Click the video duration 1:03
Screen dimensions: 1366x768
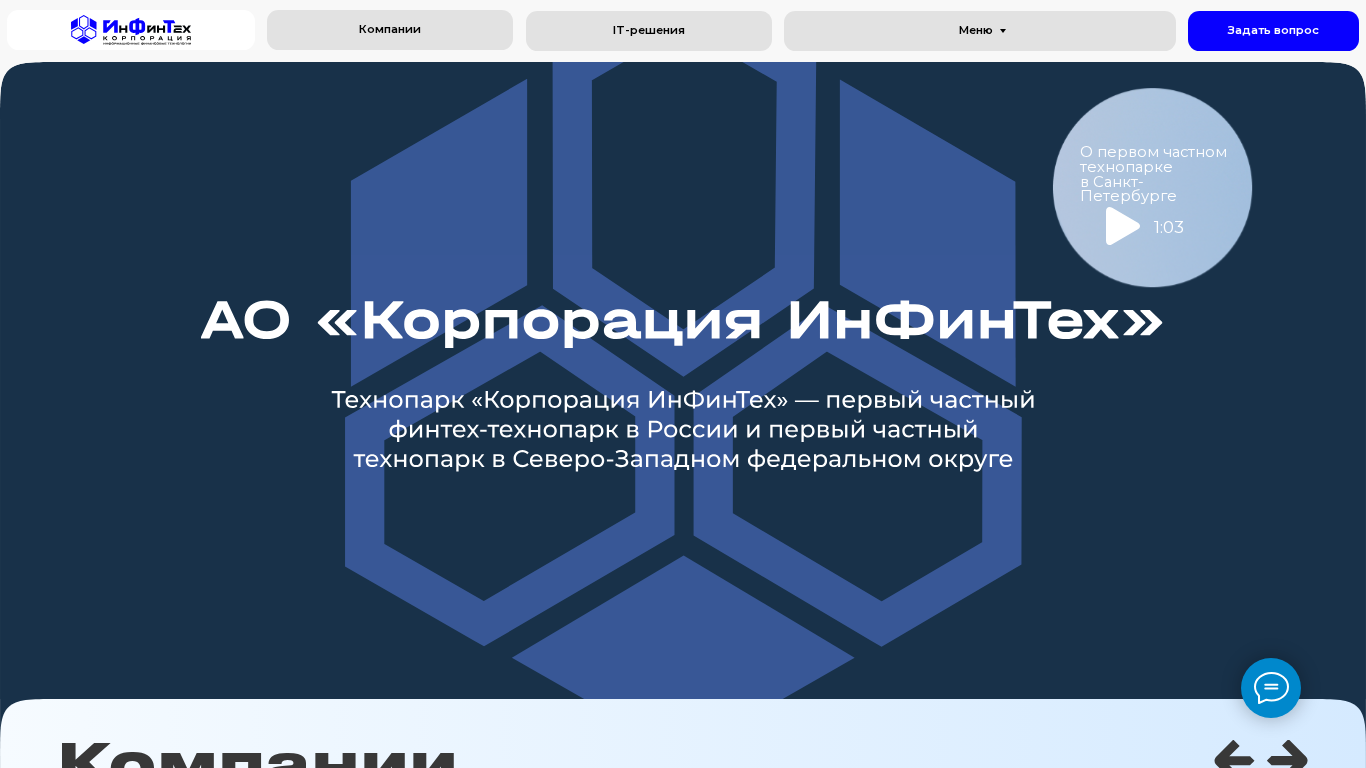click(x=1169, y=228)
